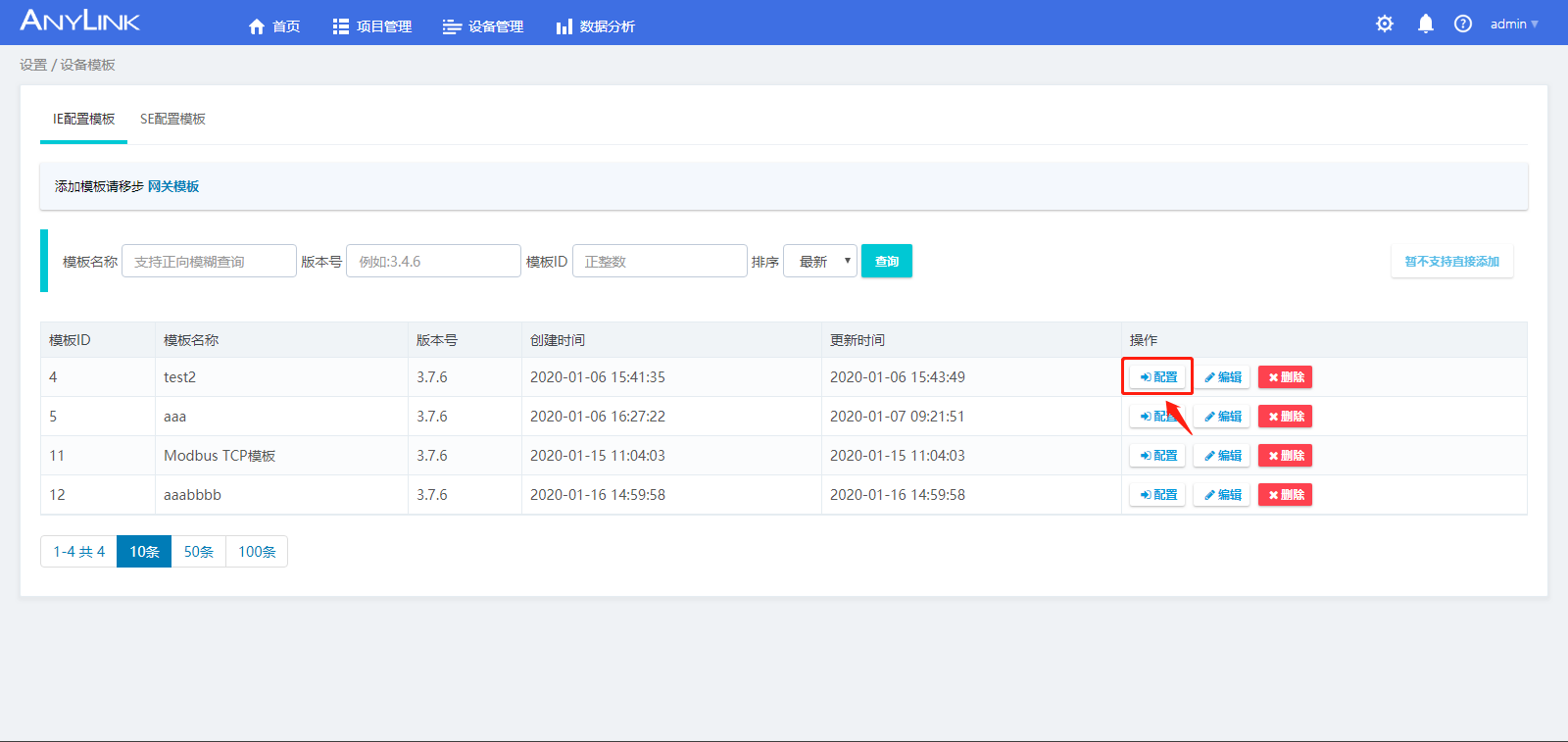Click 编辑 for aaabbbb row
The image size is (1568, 742).
[1222, 495]
